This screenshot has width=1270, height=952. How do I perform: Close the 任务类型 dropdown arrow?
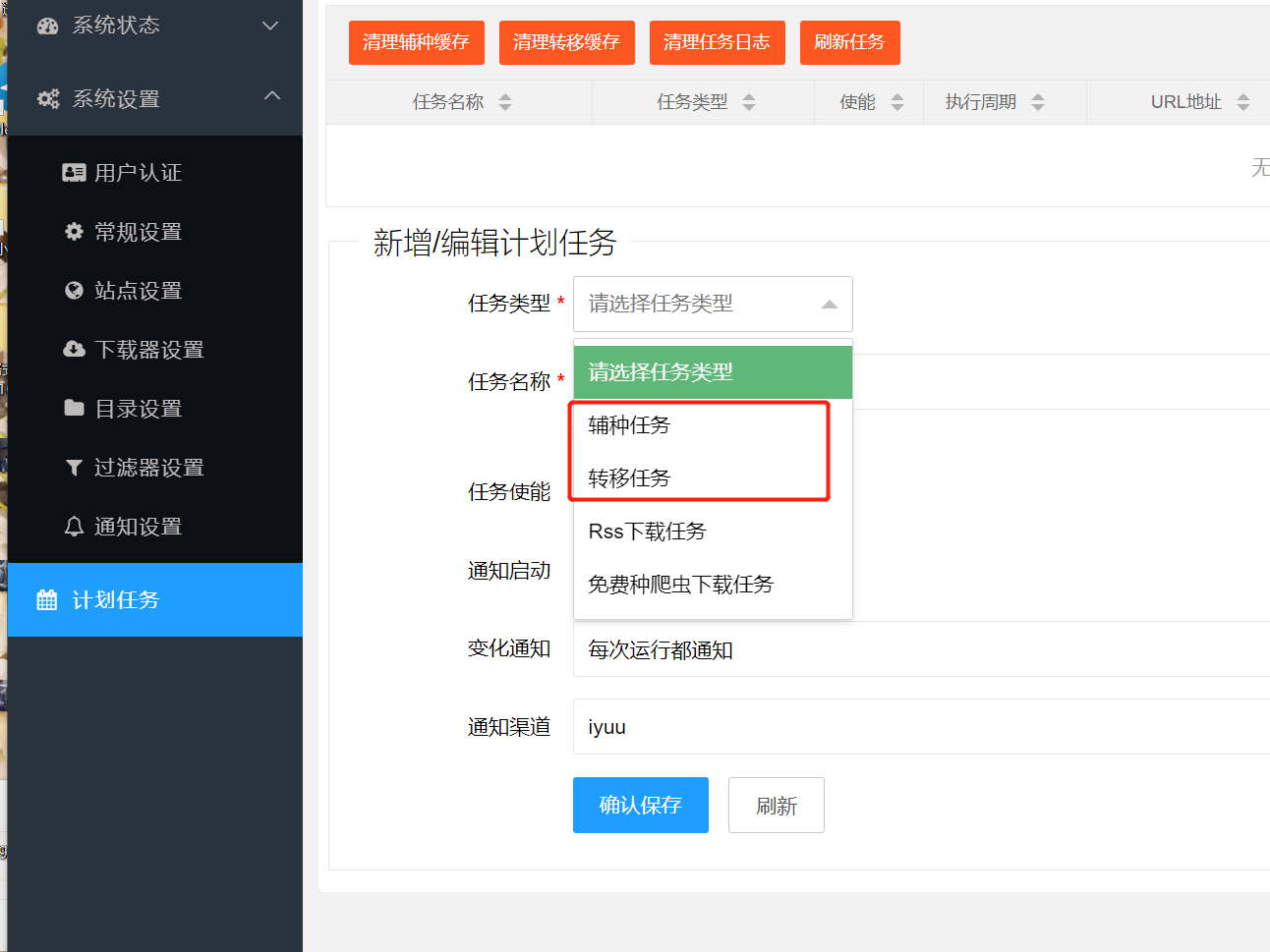click(x=830, y=305)
